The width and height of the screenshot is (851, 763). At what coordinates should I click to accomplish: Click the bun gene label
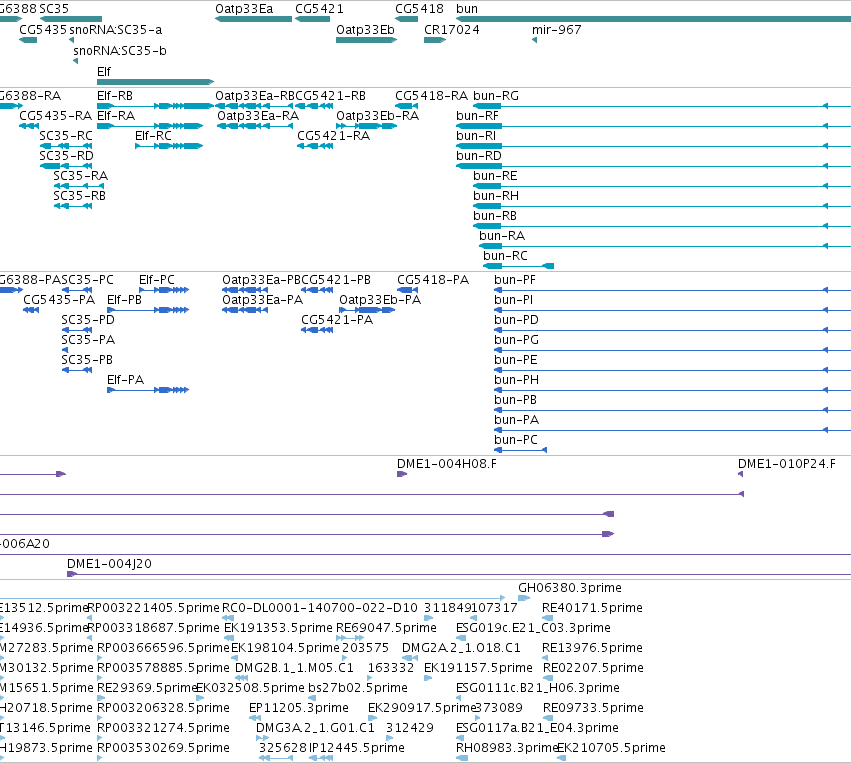(x=467, y=9)
